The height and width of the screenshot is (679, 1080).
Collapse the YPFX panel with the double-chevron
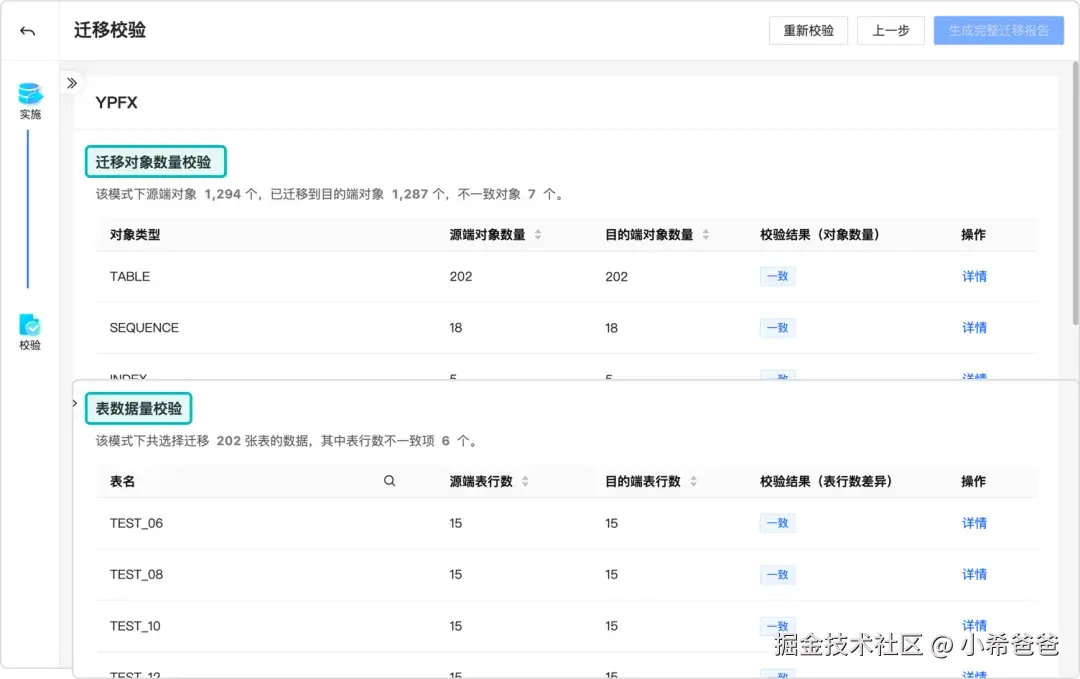(71, 83)
